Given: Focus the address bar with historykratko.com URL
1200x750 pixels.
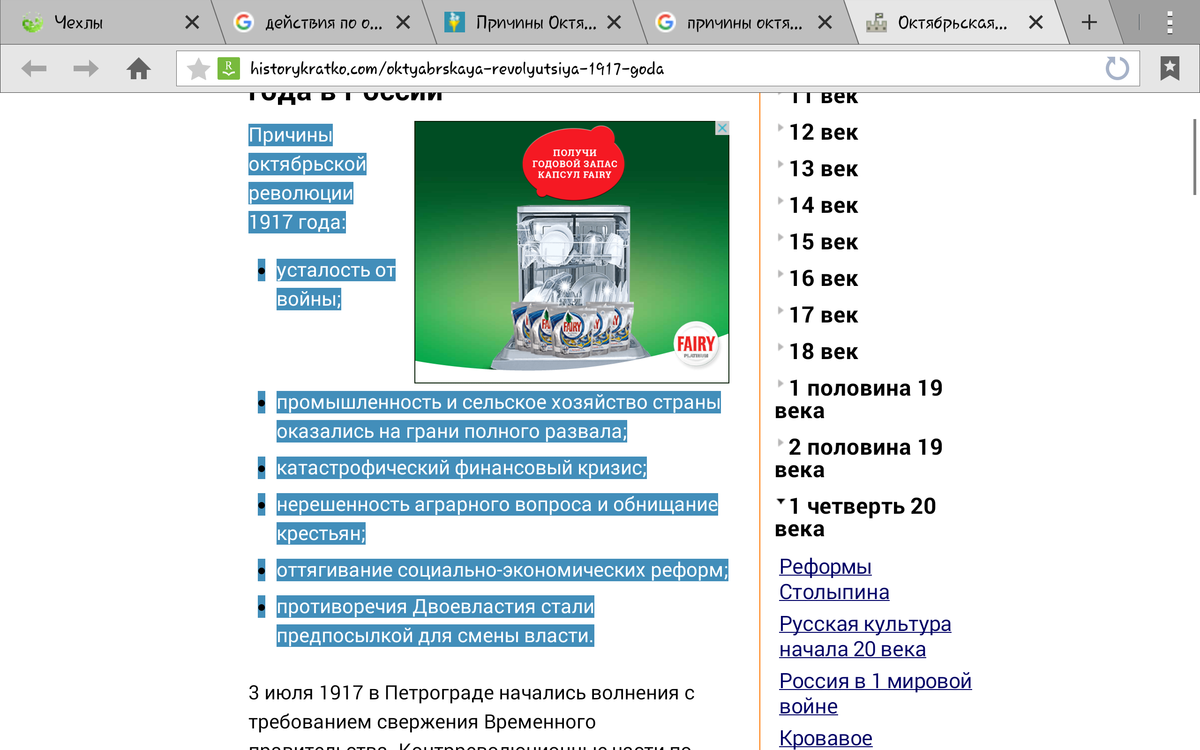Looking at the screenshot, I should click(658, 68).
